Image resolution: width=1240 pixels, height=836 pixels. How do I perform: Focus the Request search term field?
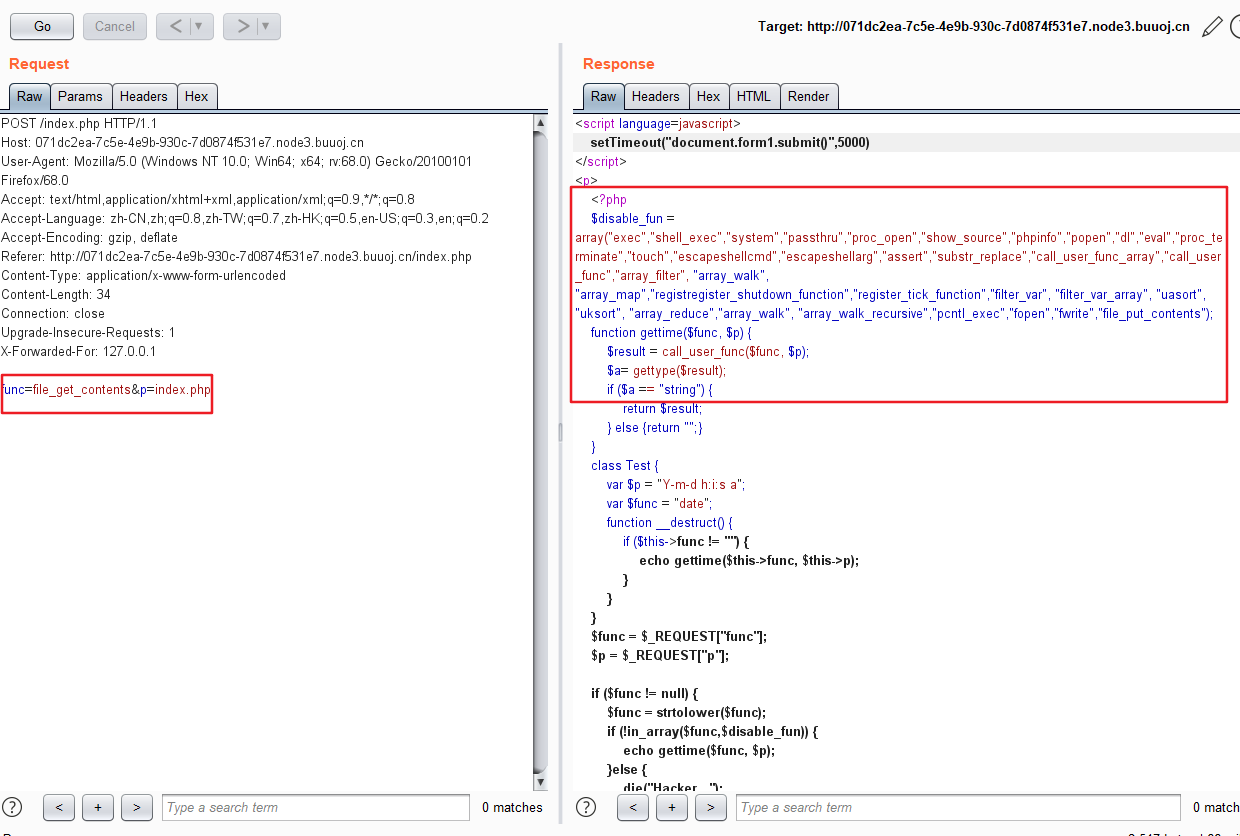tap(316, 808)
